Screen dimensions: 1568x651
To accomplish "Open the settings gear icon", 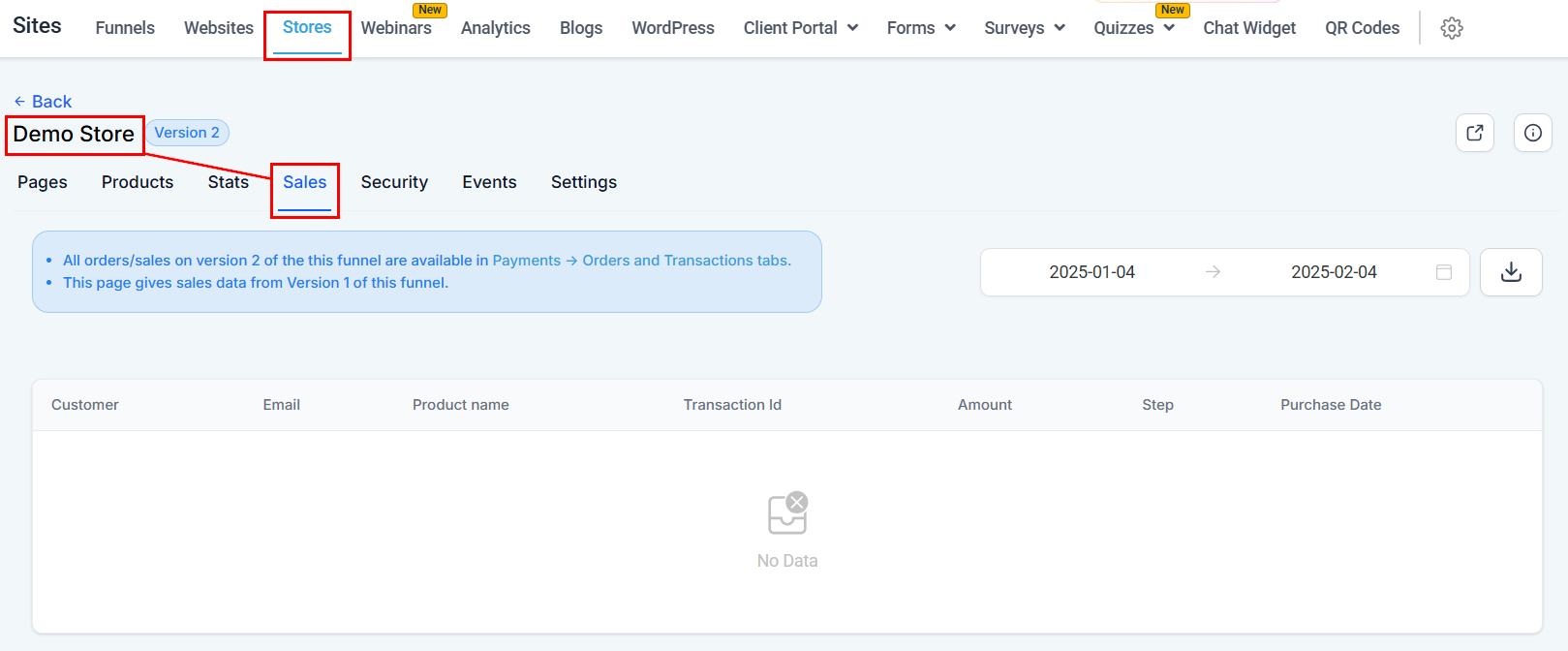I will pos(1451,28).
